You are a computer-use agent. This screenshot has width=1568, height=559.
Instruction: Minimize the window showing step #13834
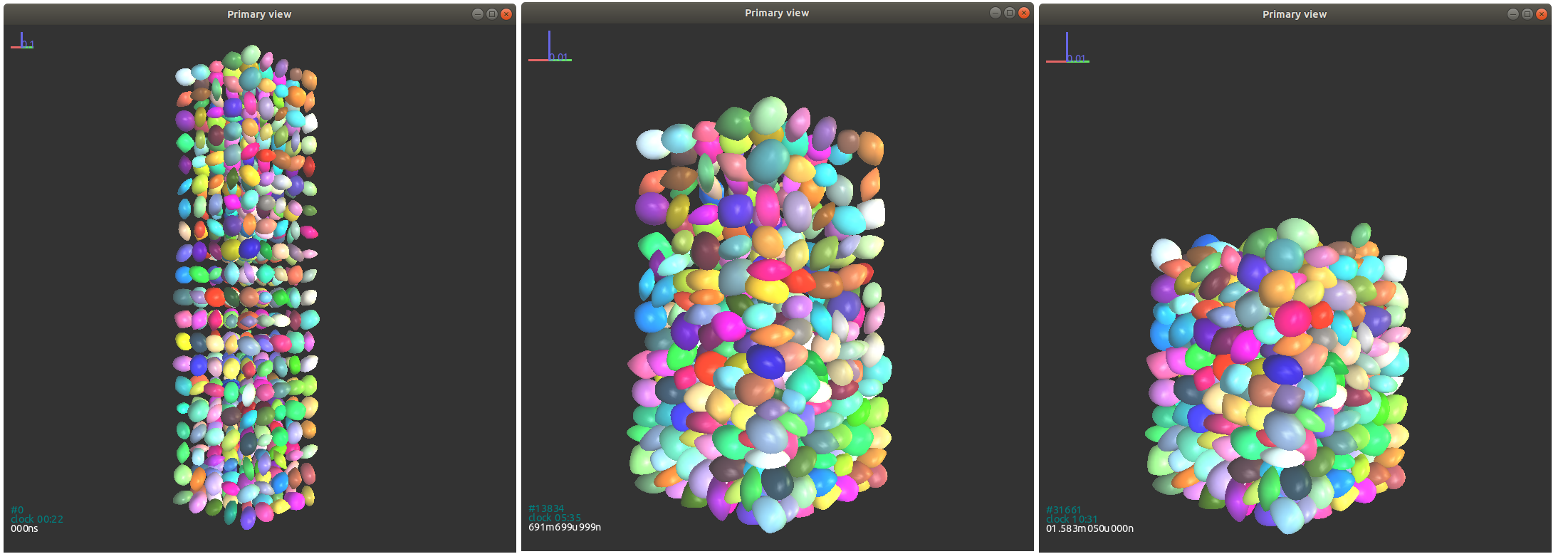coord(995,13)
